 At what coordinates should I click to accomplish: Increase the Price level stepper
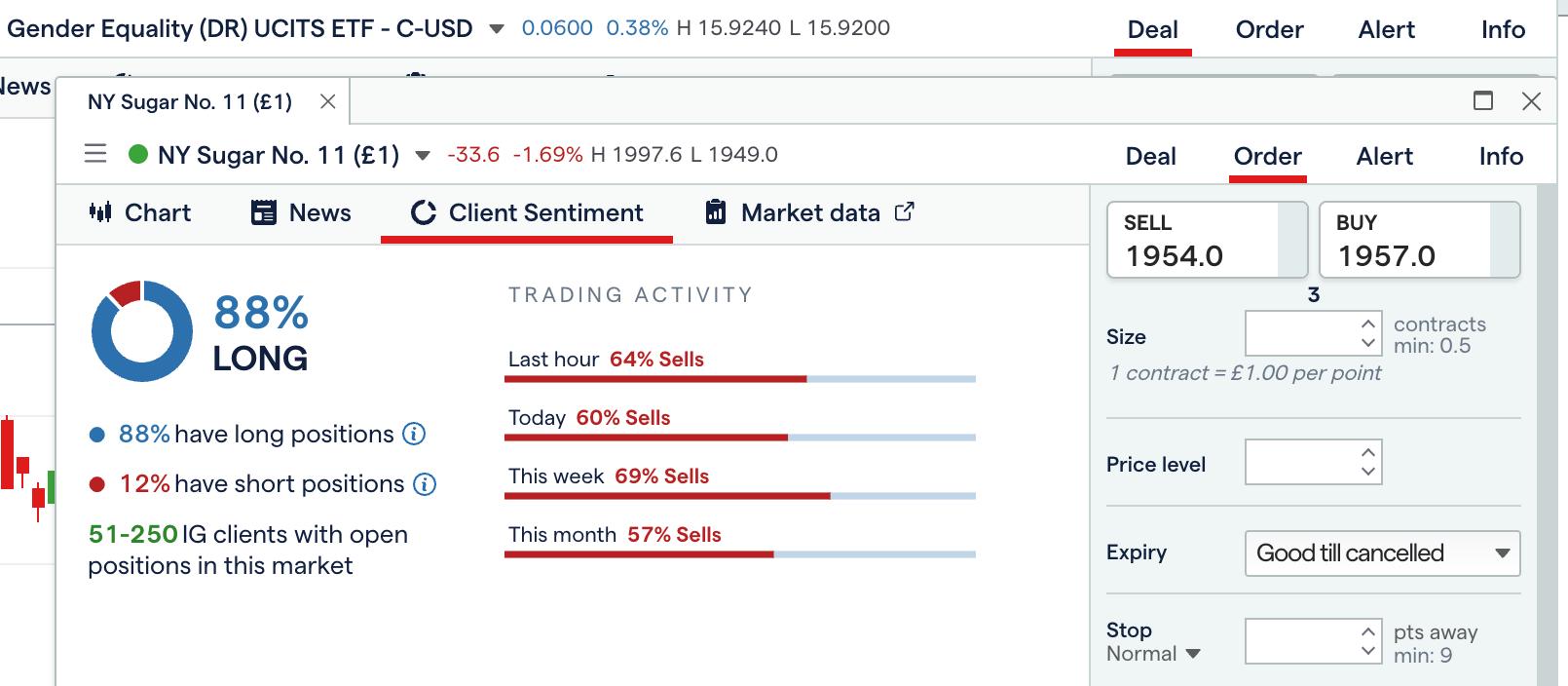tap(1368, 452)
